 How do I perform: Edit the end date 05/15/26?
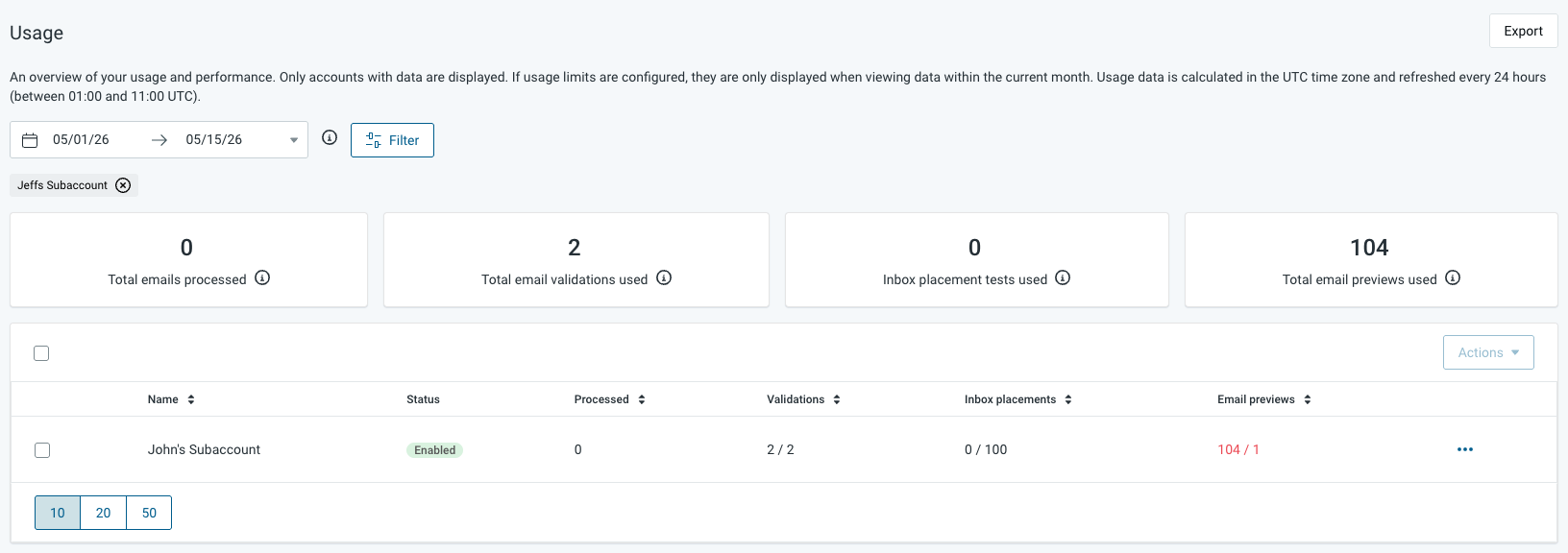[214, 140]
